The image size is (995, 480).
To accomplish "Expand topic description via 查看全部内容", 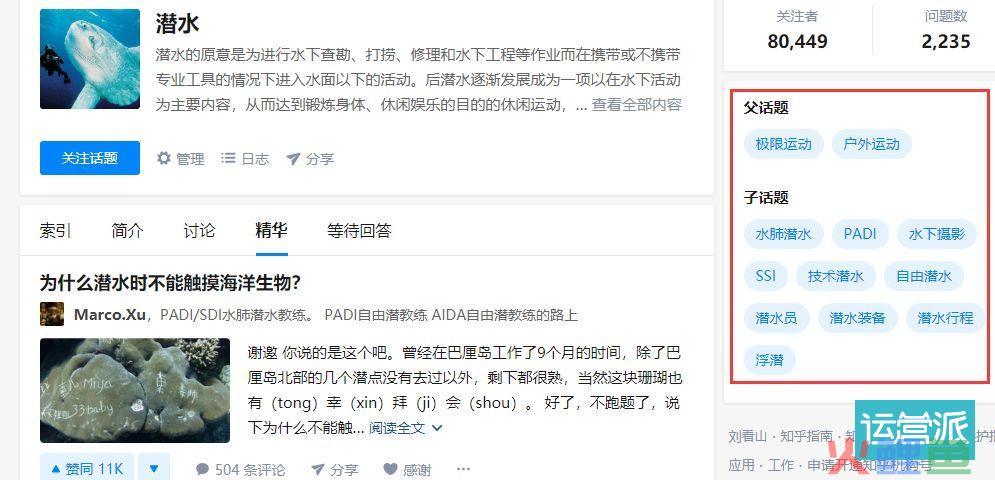I will (x=636, y=105).
